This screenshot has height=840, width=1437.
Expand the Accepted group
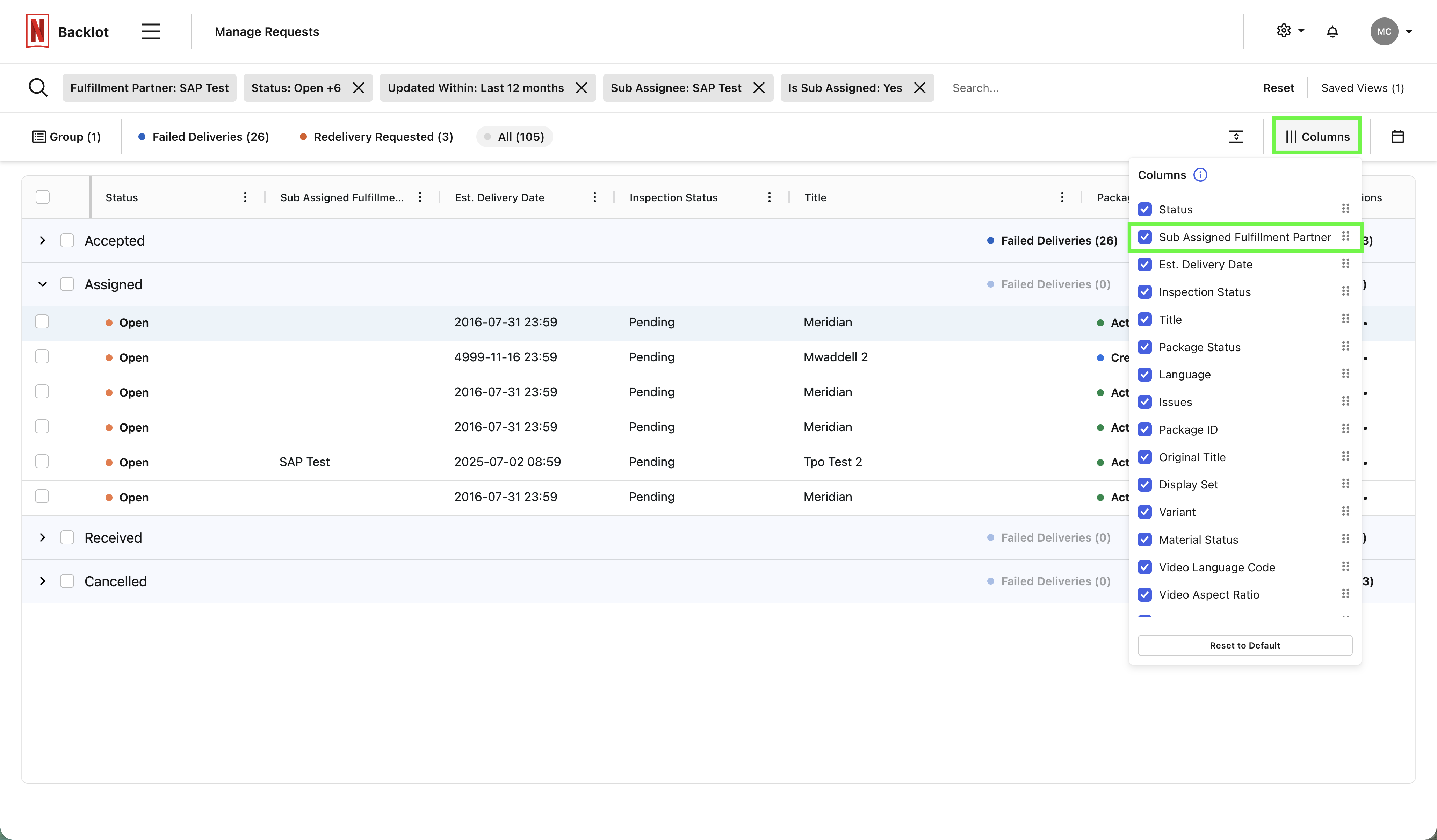pyautogui.click(x=43, y=241)
